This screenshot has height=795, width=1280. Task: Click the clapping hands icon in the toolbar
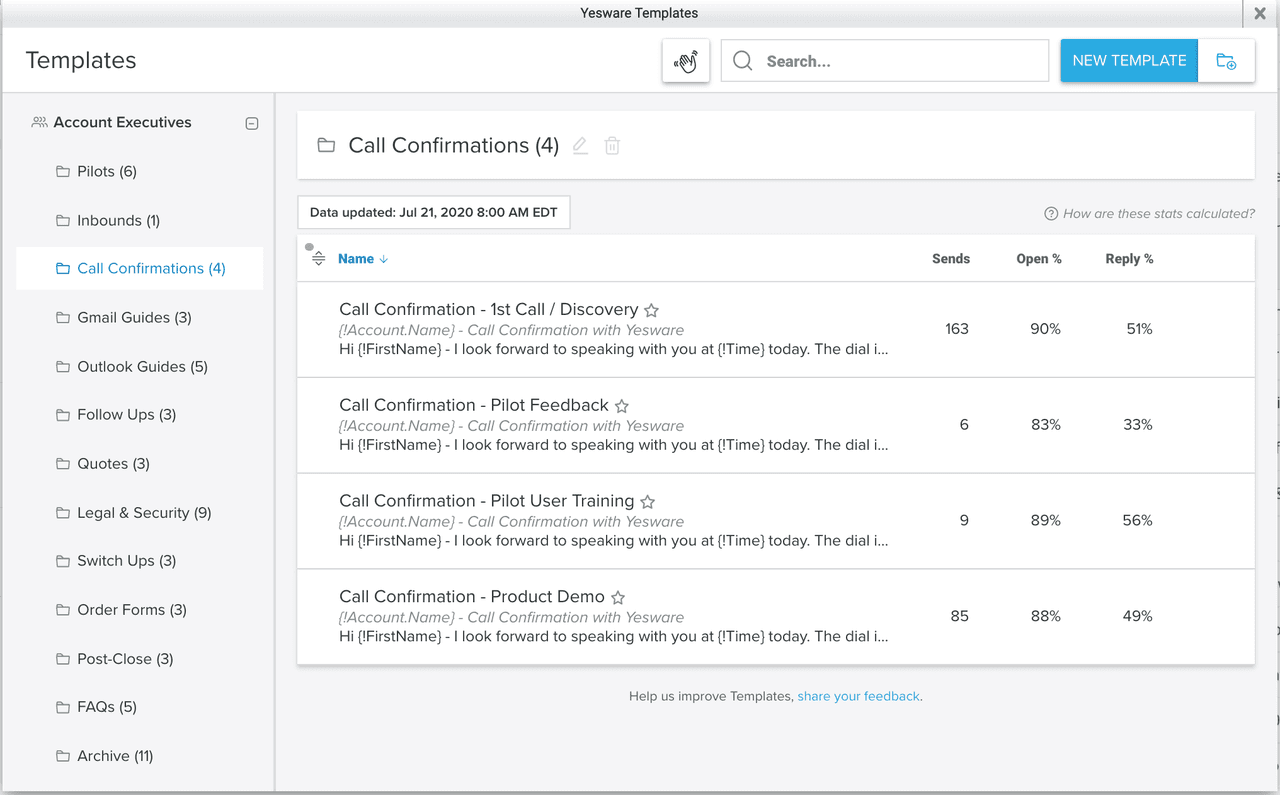coord(685,61)
